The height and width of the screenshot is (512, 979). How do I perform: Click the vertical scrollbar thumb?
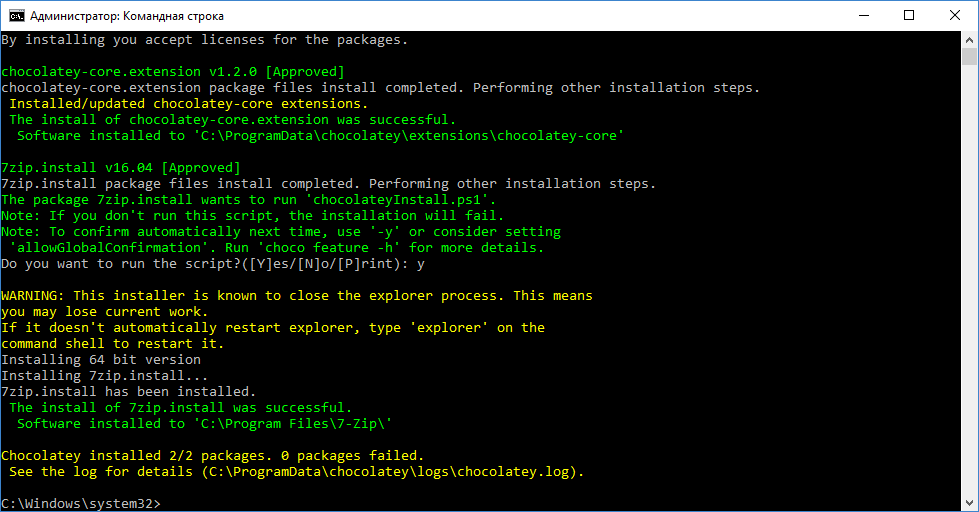969,56
